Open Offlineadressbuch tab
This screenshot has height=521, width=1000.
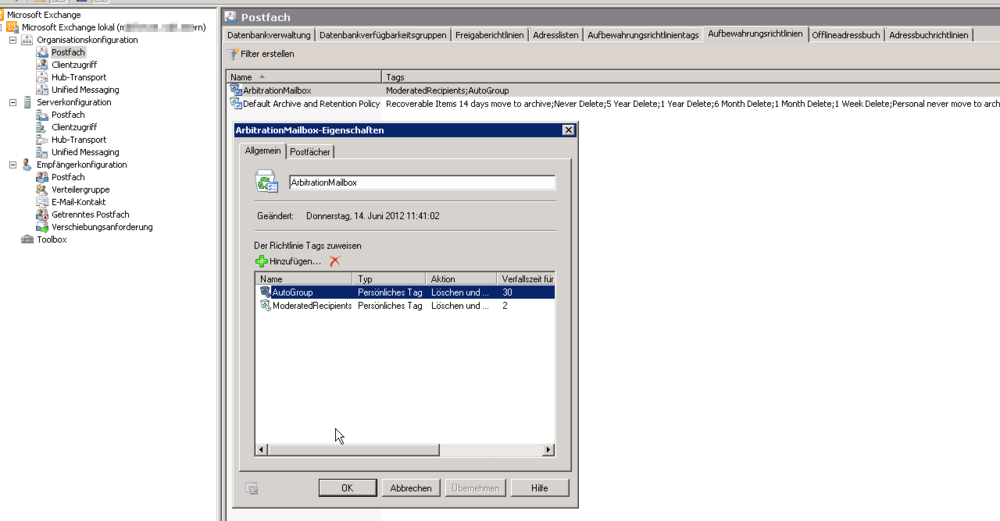(846, 35)
